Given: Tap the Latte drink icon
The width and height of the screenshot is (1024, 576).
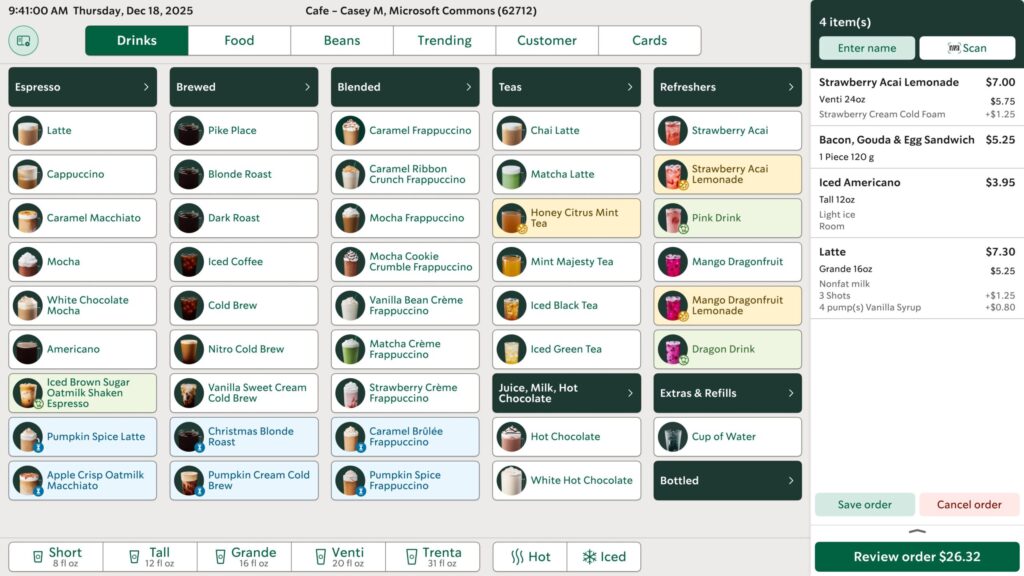Looking at the screenshot, I should [x=27, y=131].
